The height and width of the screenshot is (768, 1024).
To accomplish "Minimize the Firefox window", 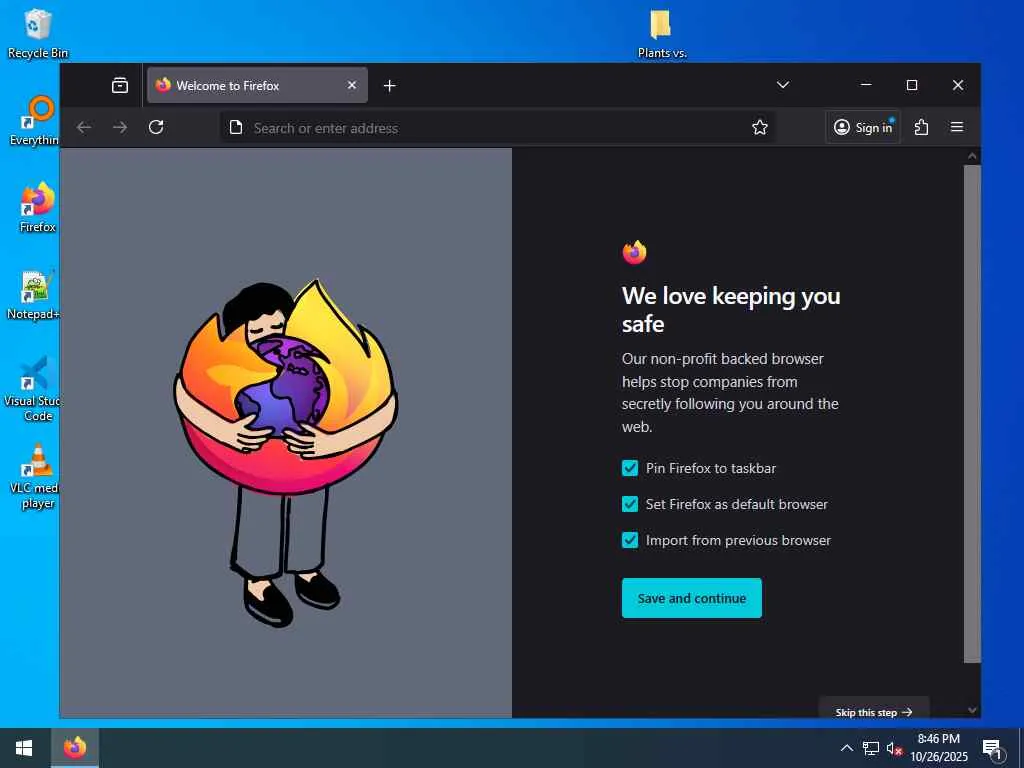I will 866,85.
